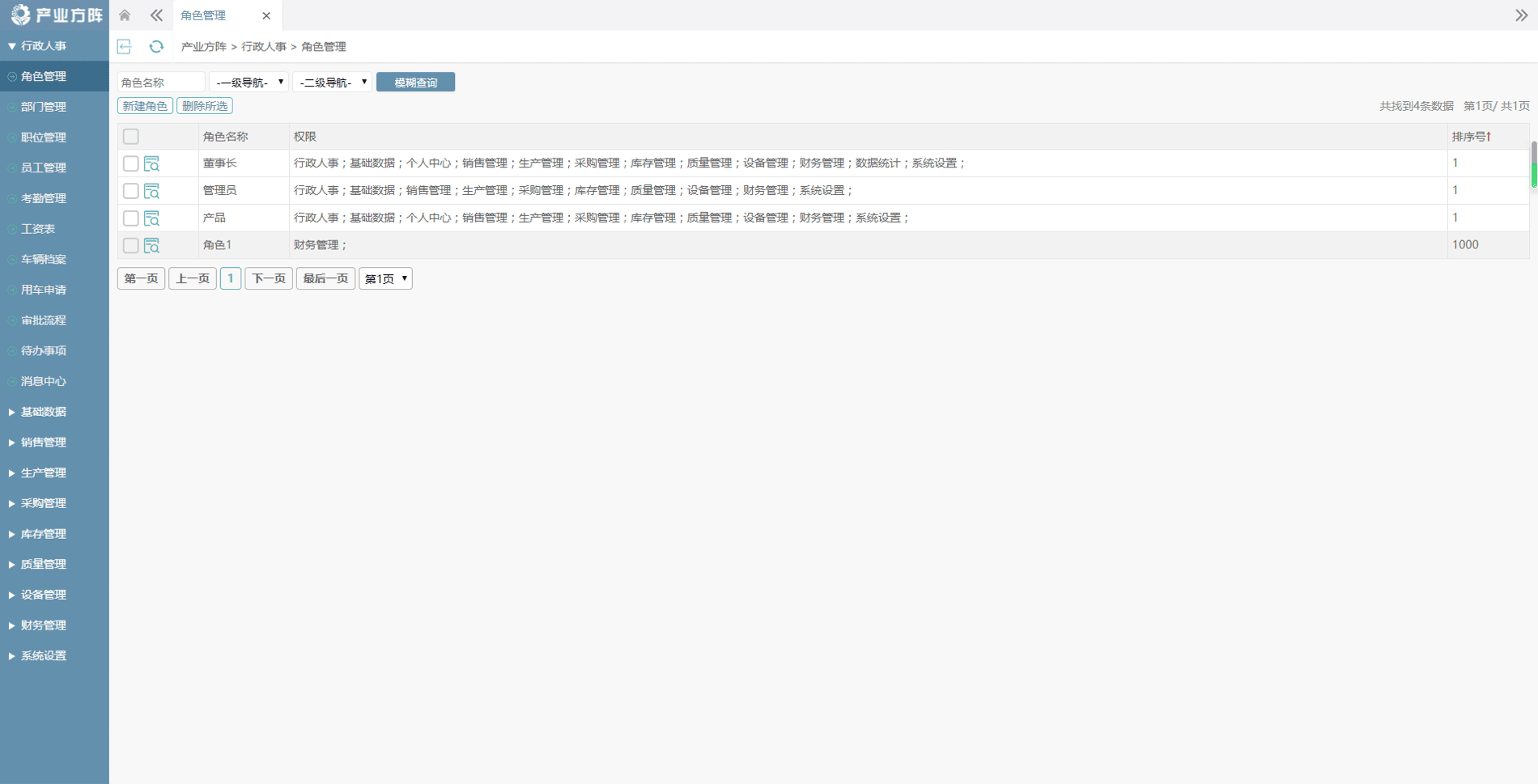
Task: Tick the checkbox for 产品 row
Action: (x=131, y=218)
